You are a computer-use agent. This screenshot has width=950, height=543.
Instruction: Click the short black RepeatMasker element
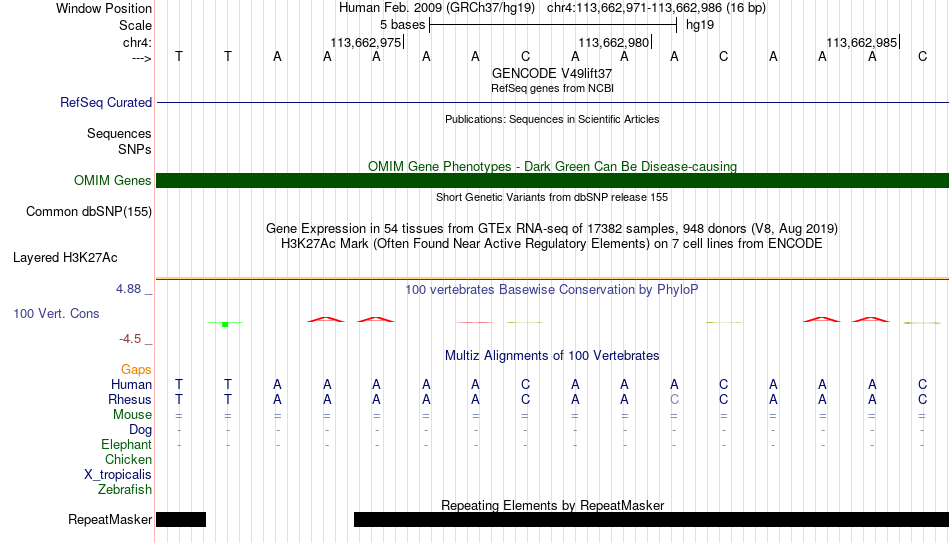click(181, 519)
